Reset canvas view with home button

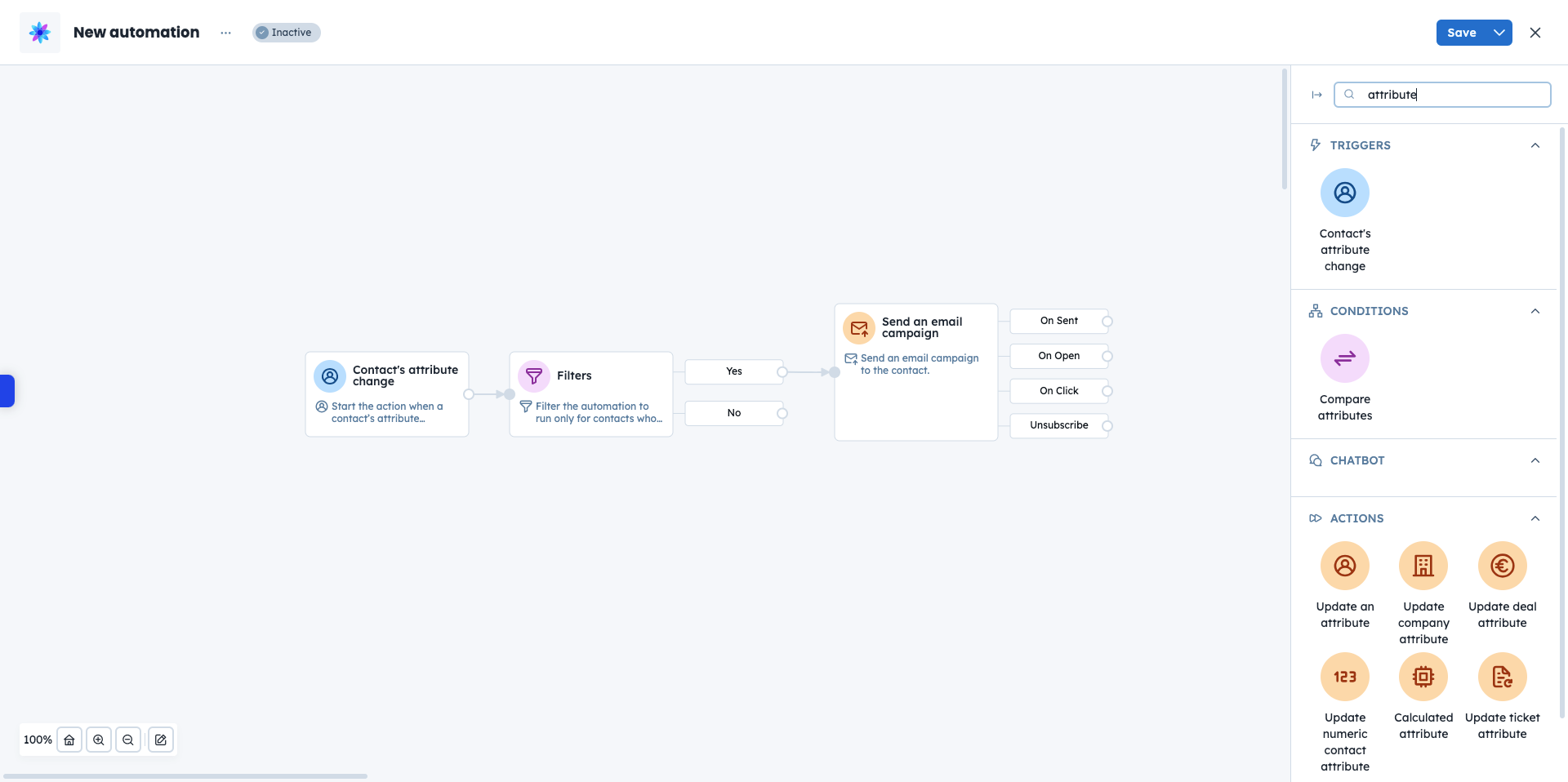tap(69, 740)
